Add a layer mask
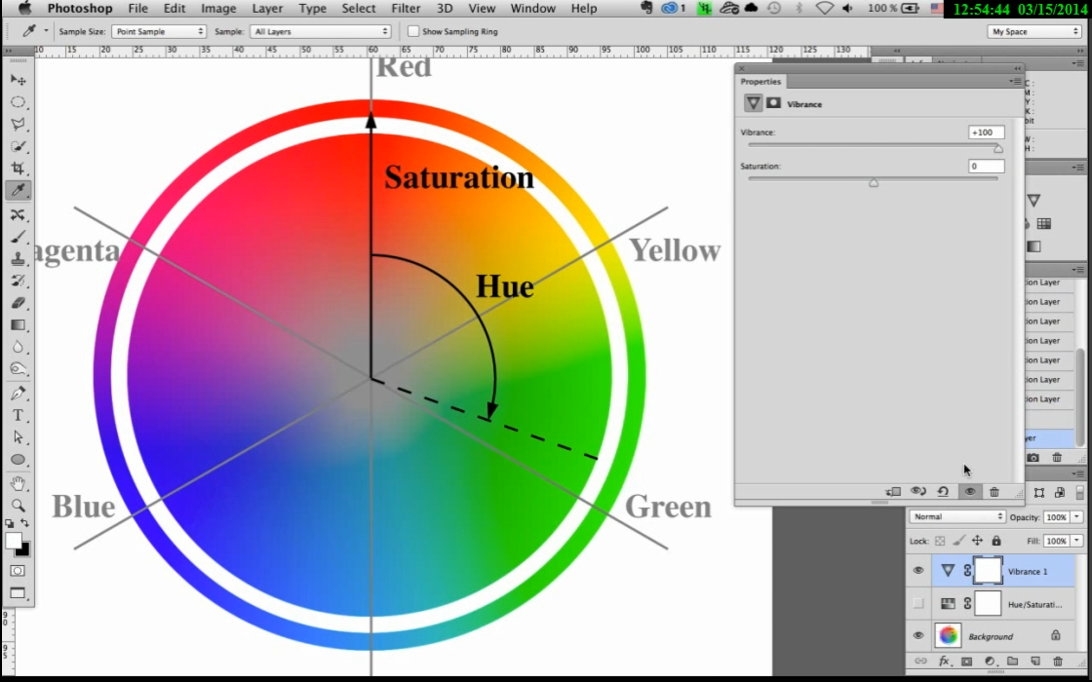The height and width of the screenshot is (682, 1092). [x=967, y=661]
